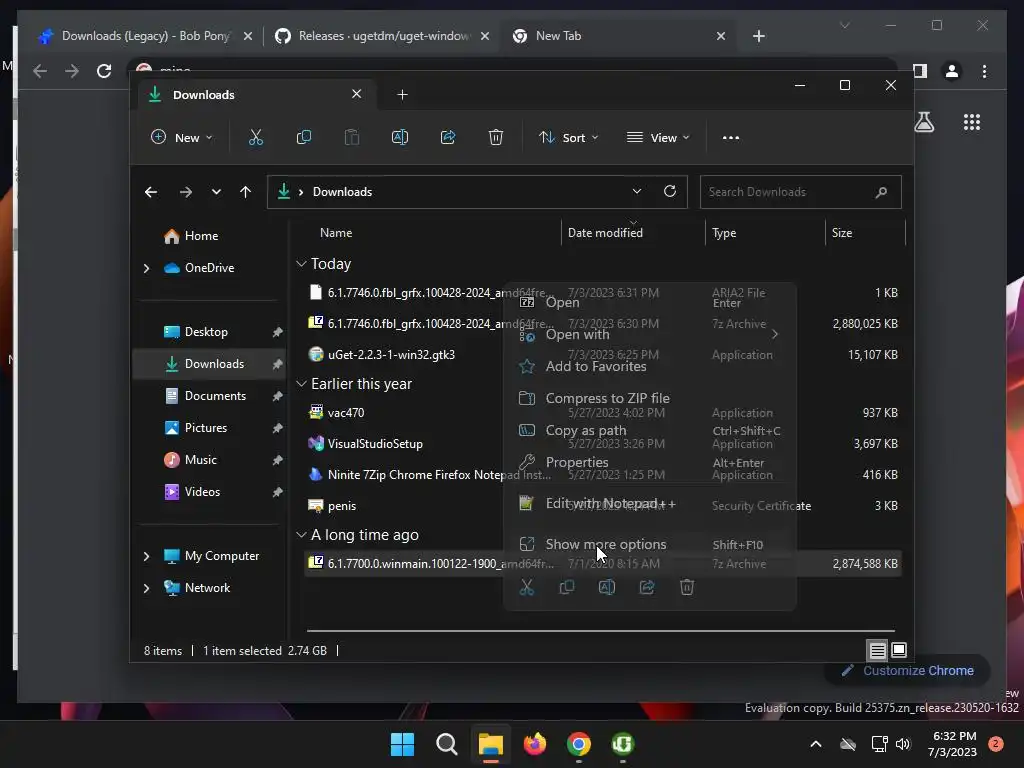Click the Copy icon in Explorer toolbar
Viewport: 1024px width, 768px height.
tap(304, 137)
